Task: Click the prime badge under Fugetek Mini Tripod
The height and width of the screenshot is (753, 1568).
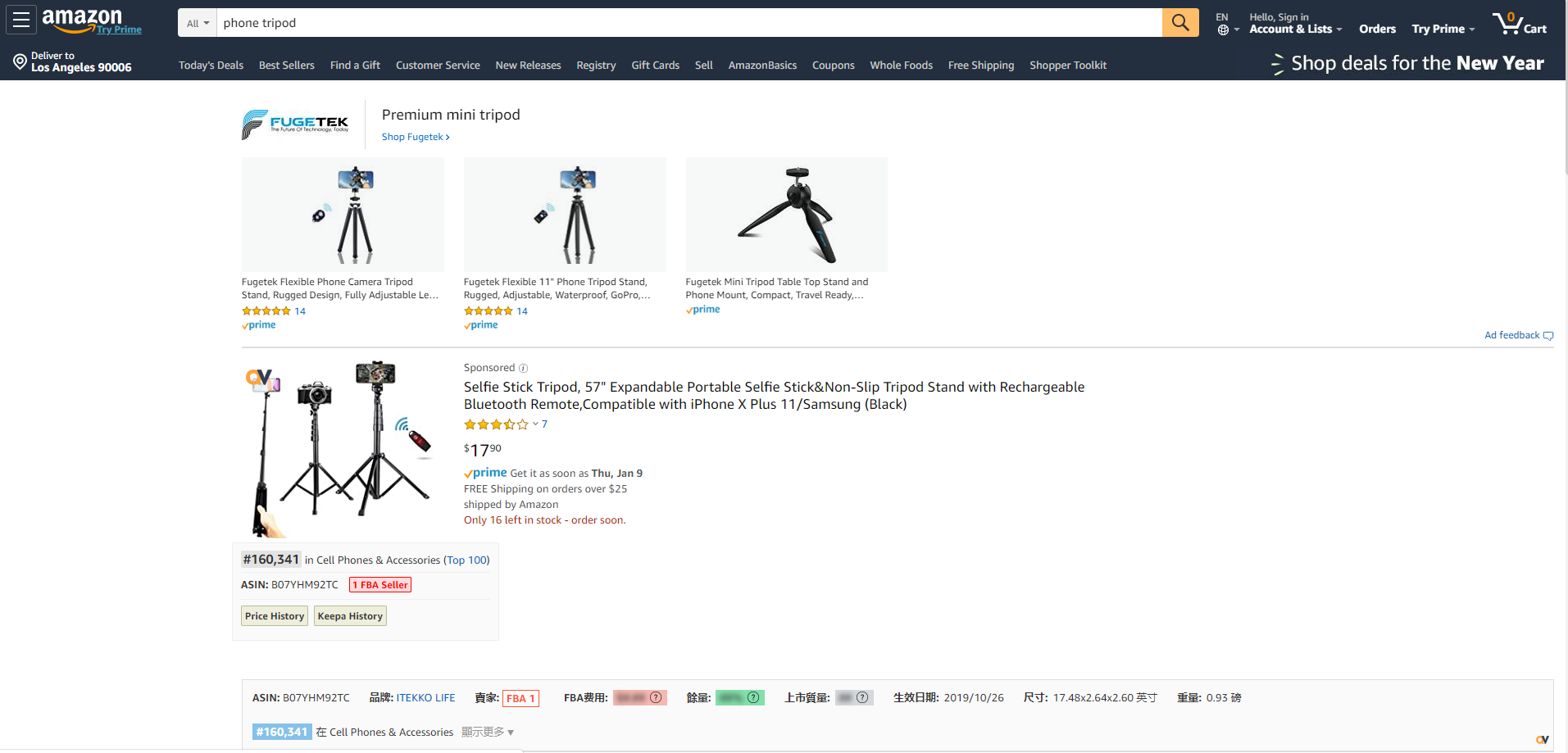Action: (x=703, y=310)
